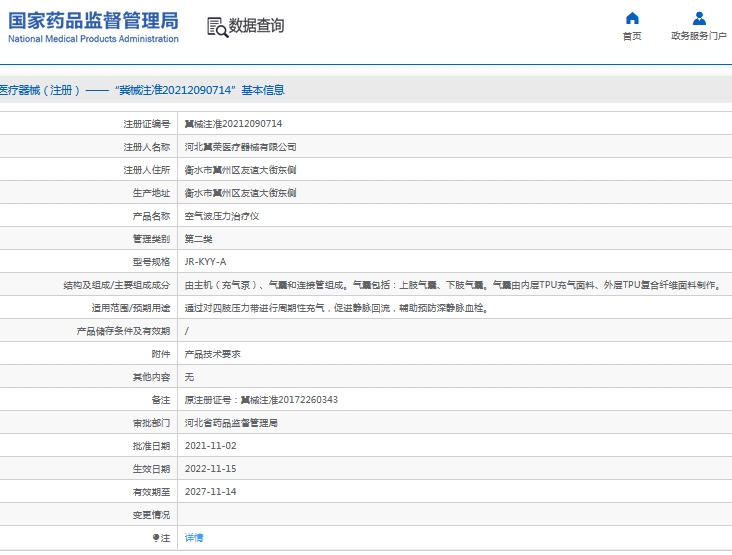Viewport: 732px width, 555px height.
Task: Click the 数据查询 search document icon
Action: [217, 27]
